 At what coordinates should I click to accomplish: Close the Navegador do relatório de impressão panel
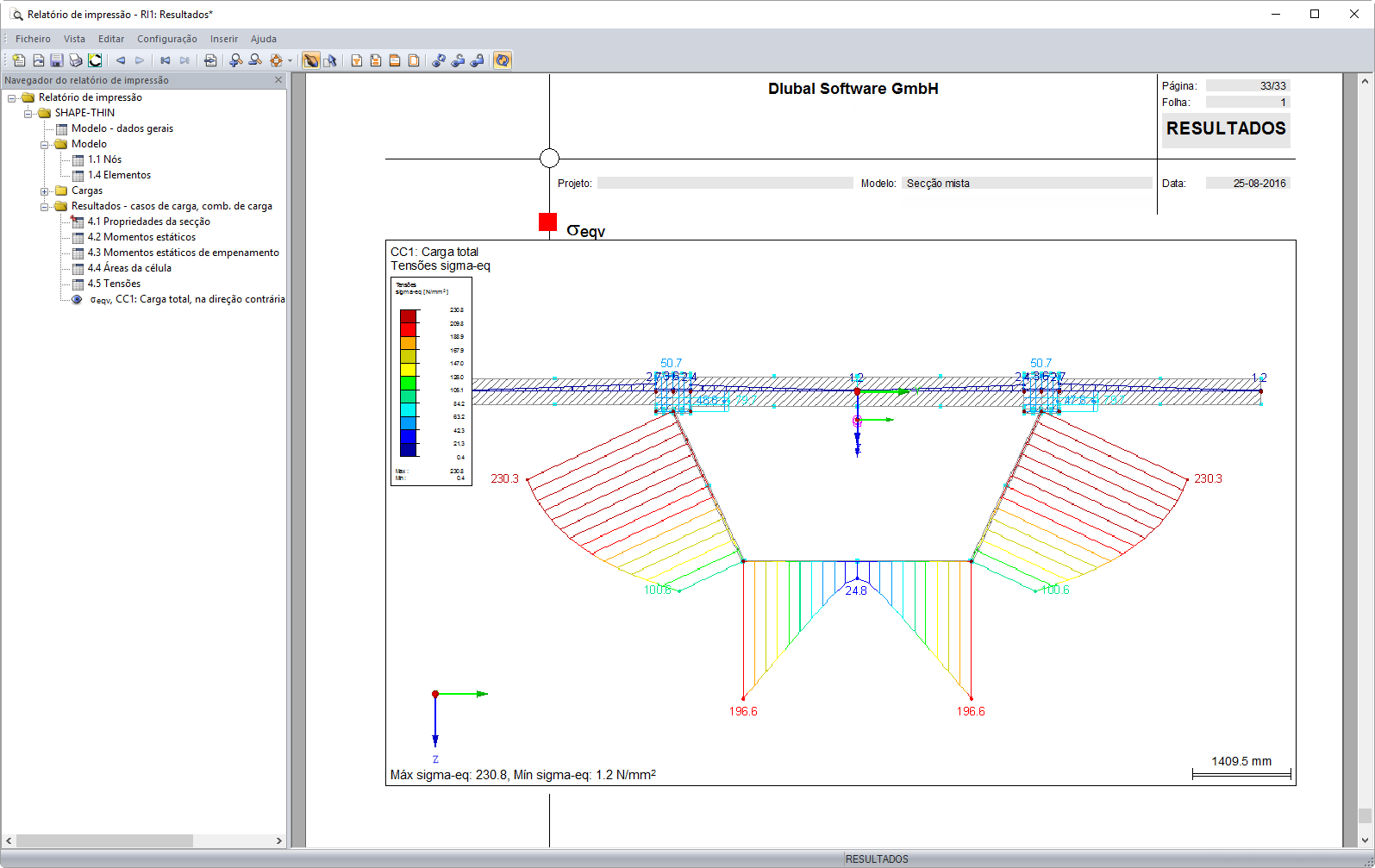[278, 80]
